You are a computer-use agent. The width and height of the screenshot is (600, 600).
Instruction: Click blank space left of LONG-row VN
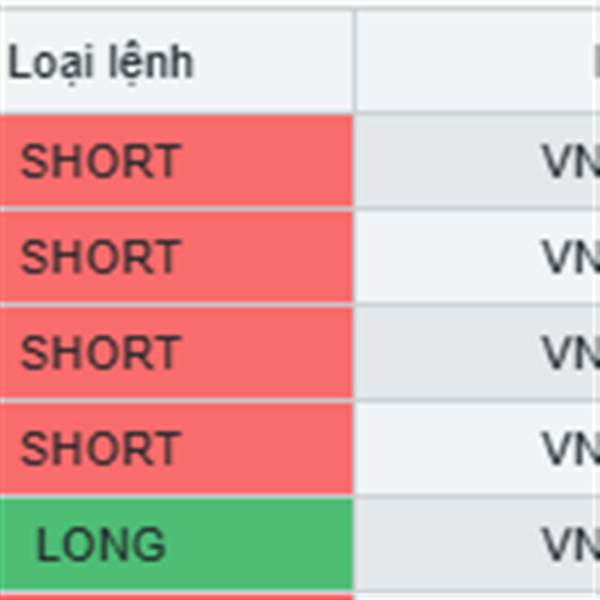tap(448, 544)
